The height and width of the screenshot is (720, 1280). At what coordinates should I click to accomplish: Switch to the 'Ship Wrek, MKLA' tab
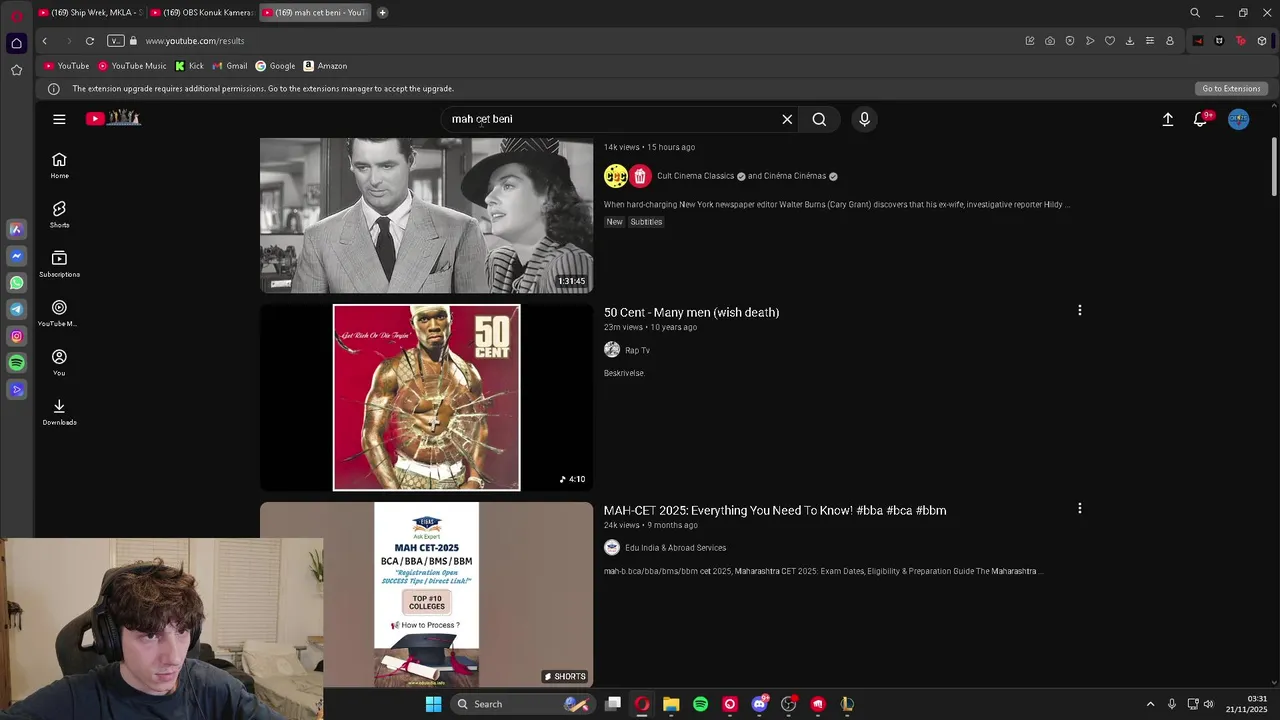(91, 13)
